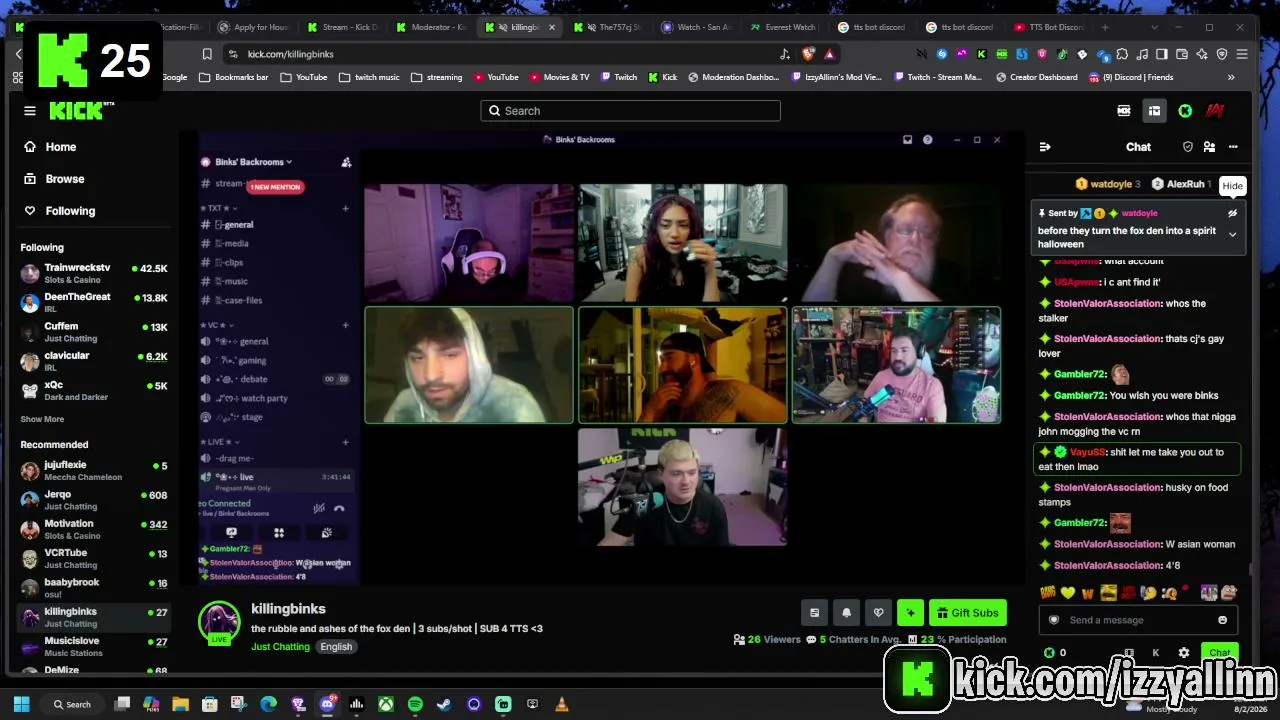This screenshot has height=720, width=1280.
Task: Open the chat three-dot options menu
Action: [x=1233, y=147]
